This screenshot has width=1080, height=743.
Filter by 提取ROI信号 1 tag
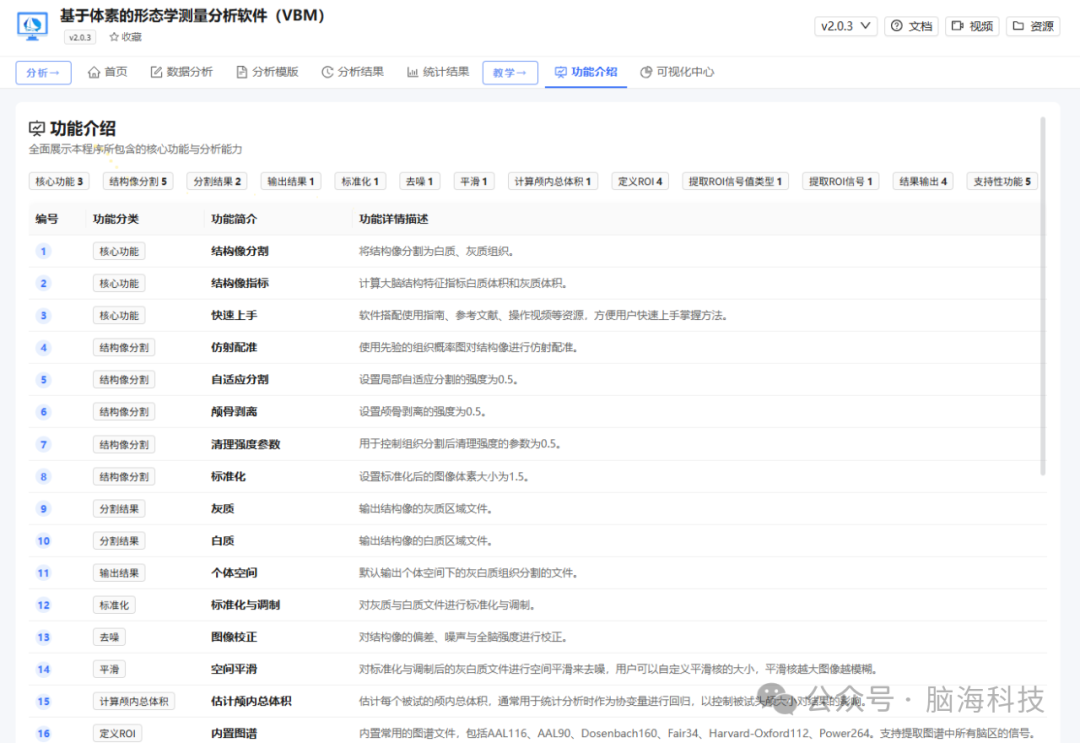click(x=840, y=181)
